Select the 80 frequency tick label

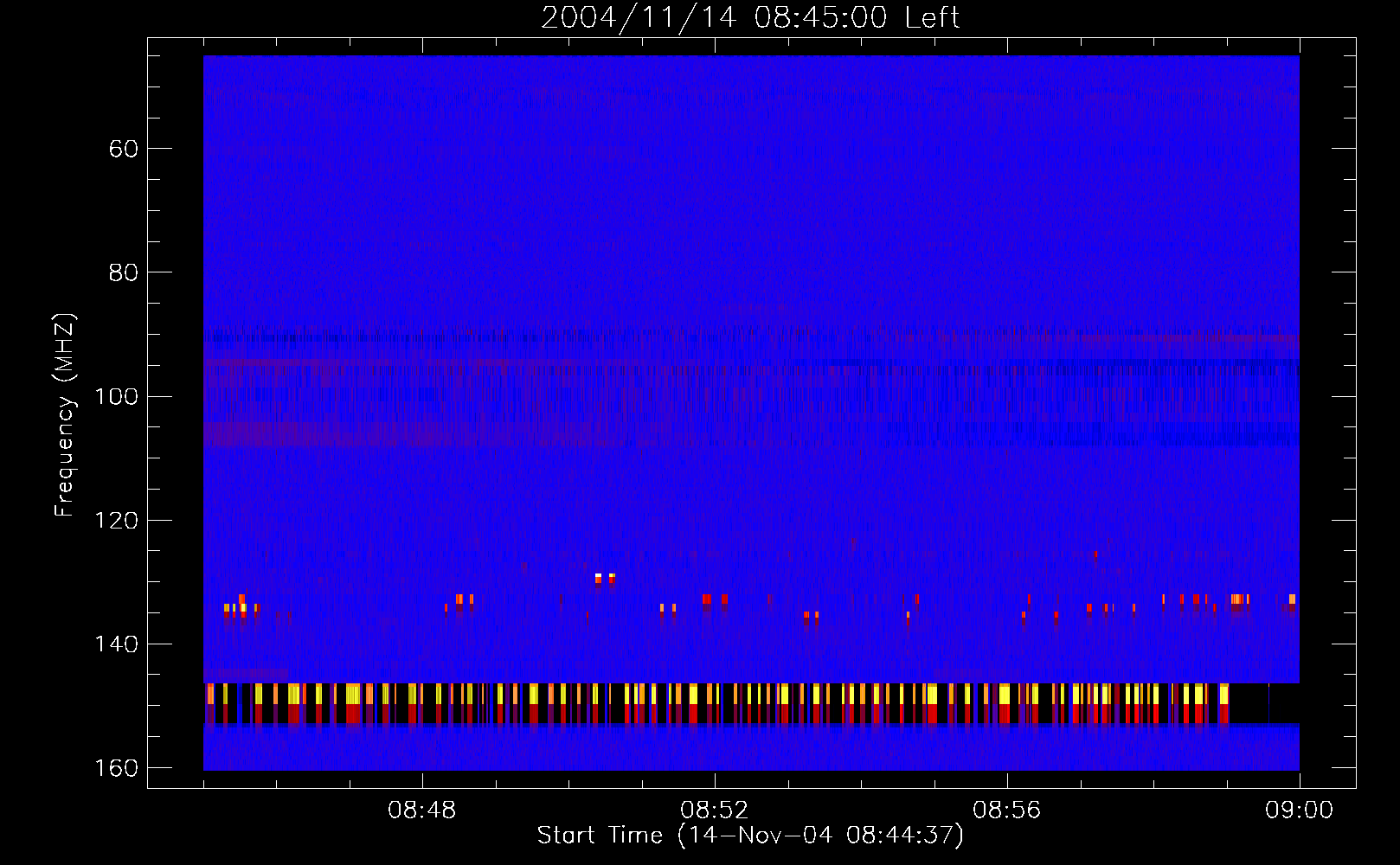pos(124,272)
